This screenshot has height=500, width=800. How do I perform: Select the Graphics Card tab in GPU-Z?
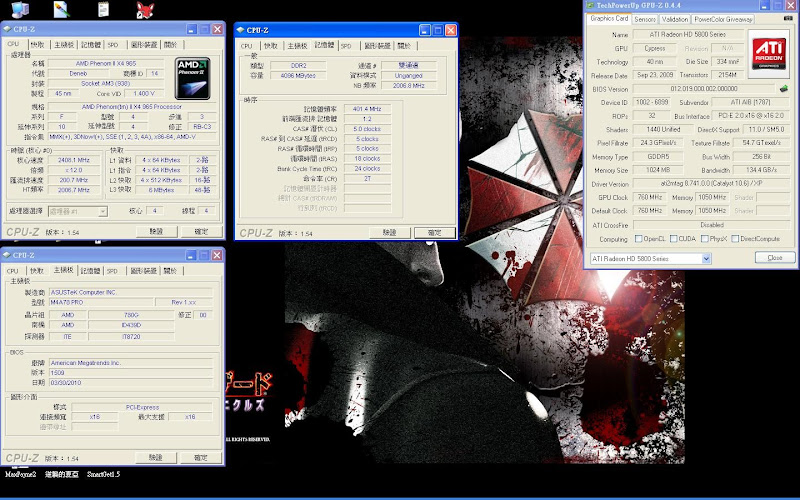pos(609,18)
